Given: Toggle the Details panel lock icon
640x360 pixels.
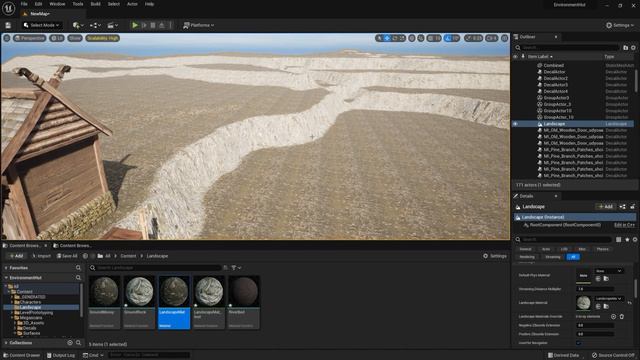Looking at the screenshot, I should pyautogui.click(x=632, y=207).
